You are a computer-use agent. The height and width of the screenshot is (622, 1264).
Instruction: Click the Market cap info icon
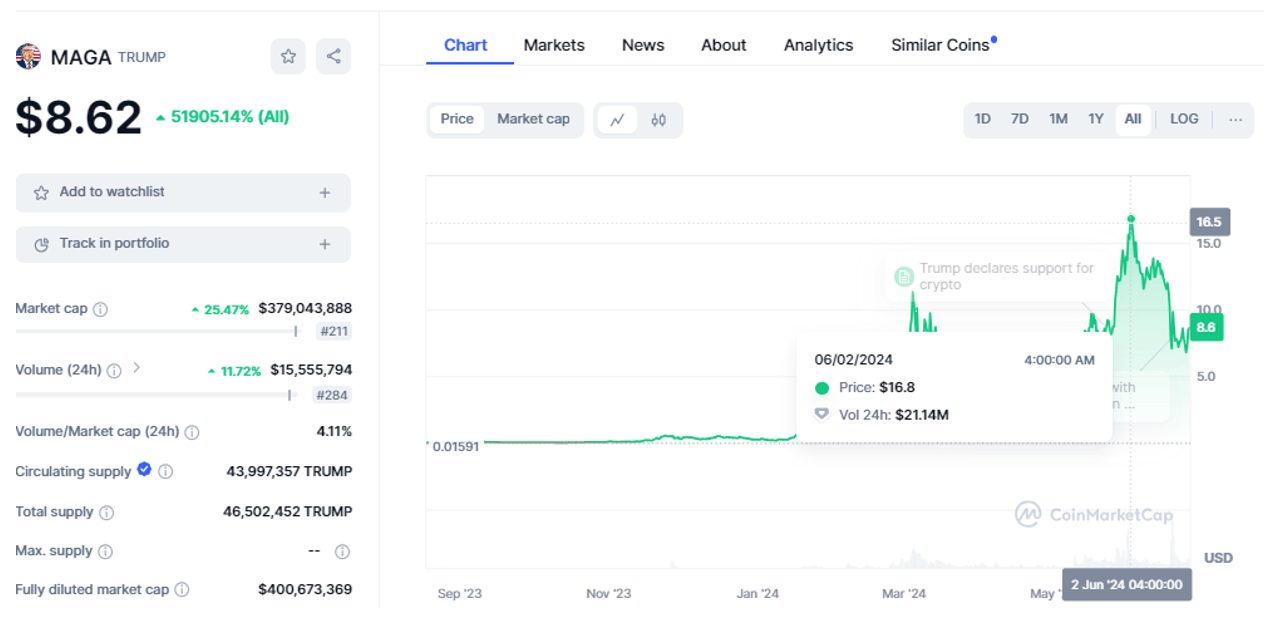100,310
